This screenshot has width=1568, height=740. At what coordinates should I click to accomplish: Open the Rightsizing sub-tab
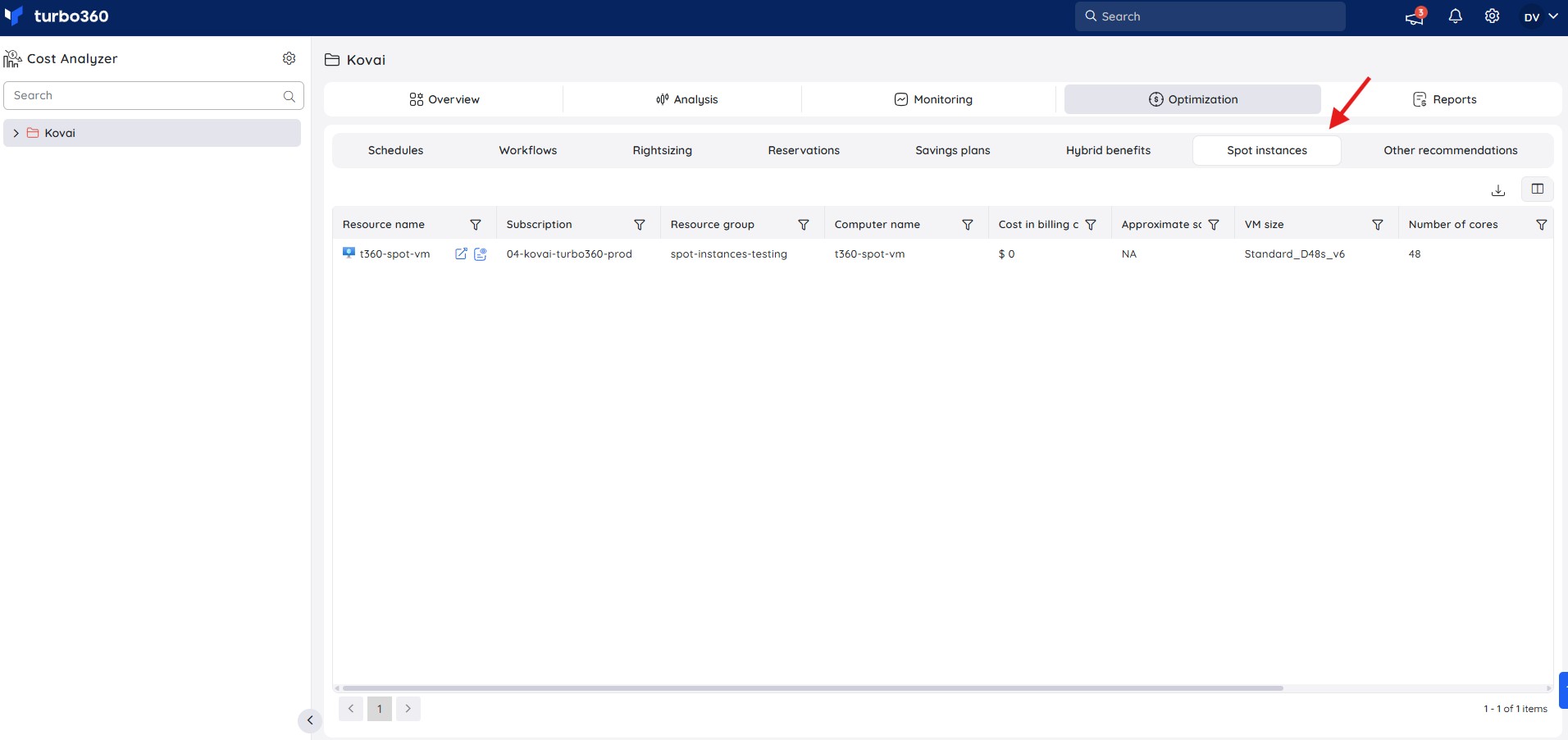663,150
